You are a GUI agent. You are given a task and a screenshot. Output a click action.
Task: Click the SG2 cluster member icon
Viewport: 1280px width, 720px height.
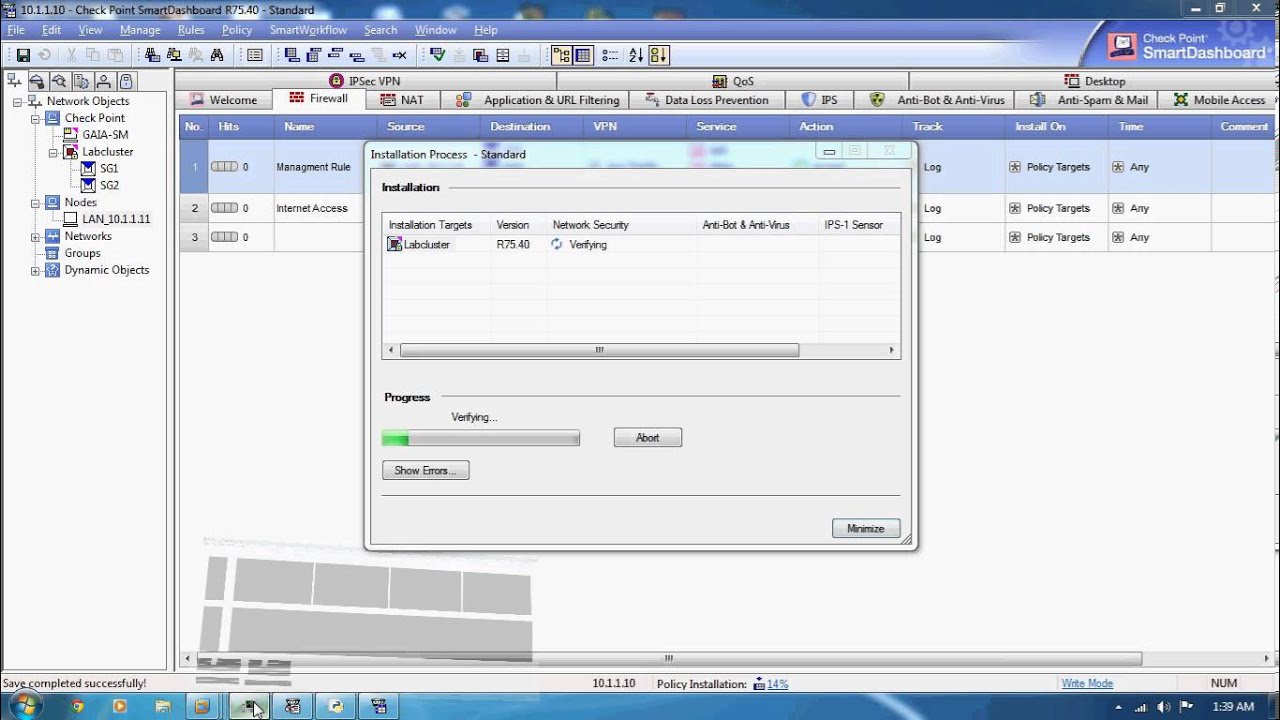[88, 185]
